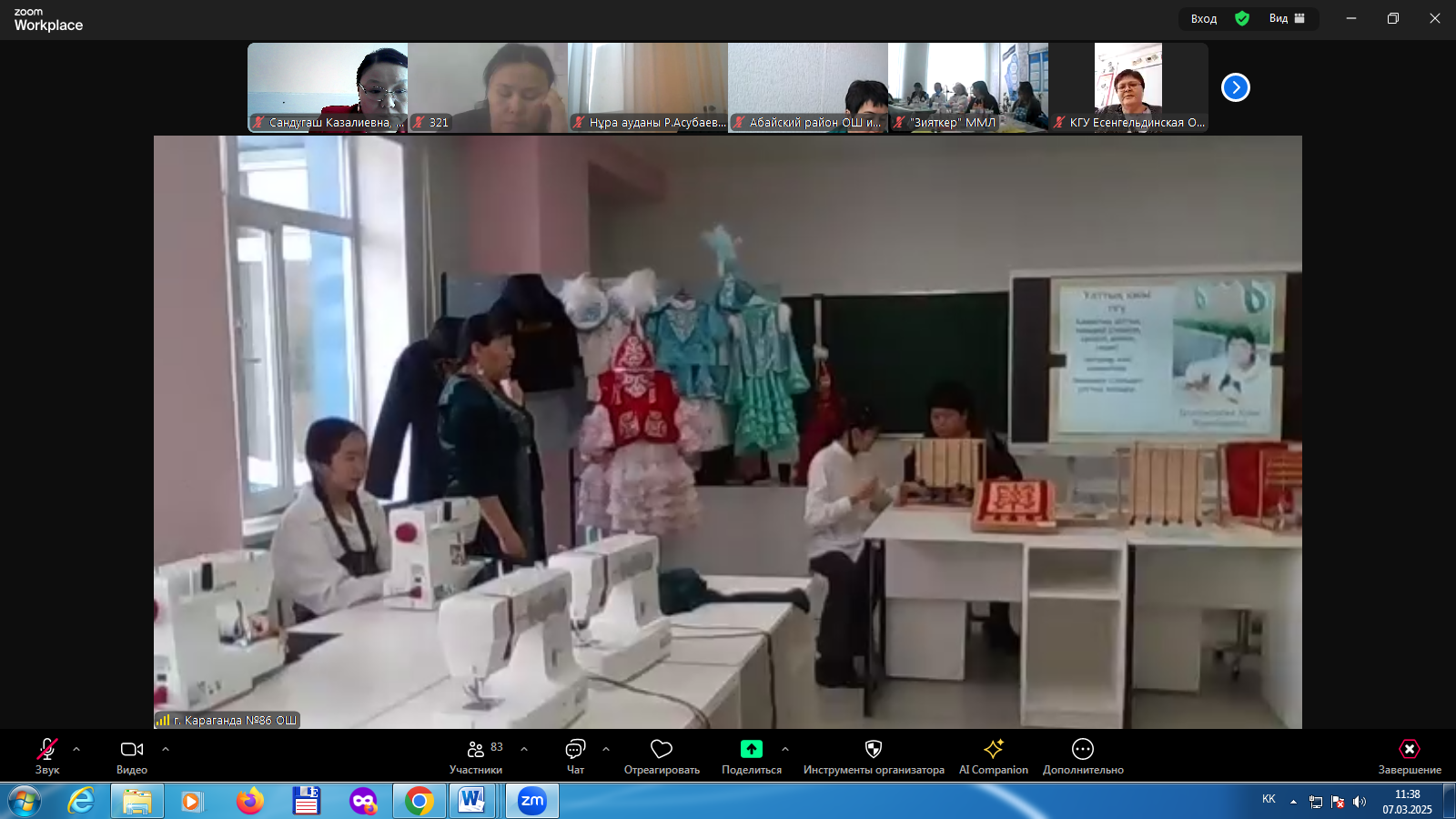The height and width of the screenshot is (819, 1456).
Task: Click the Отреагировать heart icon
Action: pyautogui.click(x=662, y=750)
